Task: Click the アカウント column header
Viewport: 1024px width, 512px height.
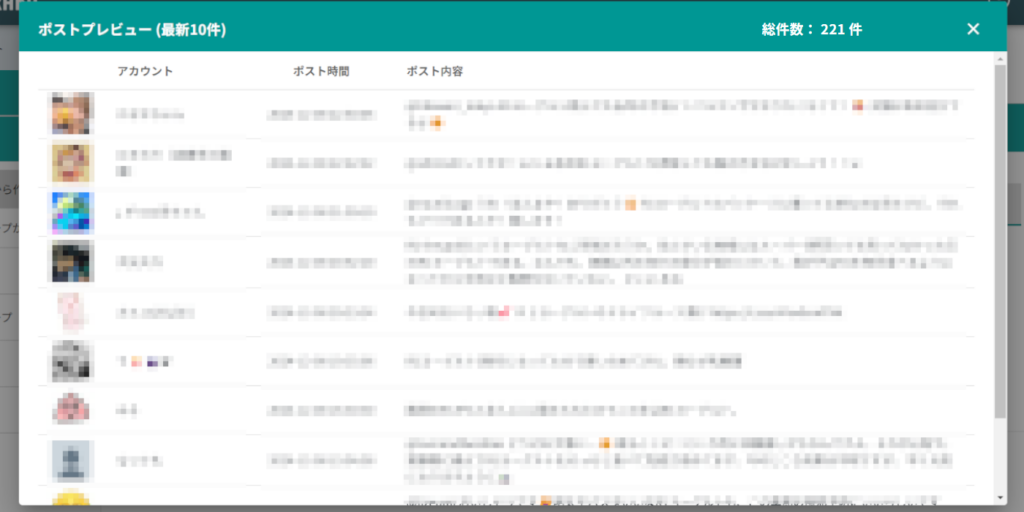Action: tap(145, 71)
